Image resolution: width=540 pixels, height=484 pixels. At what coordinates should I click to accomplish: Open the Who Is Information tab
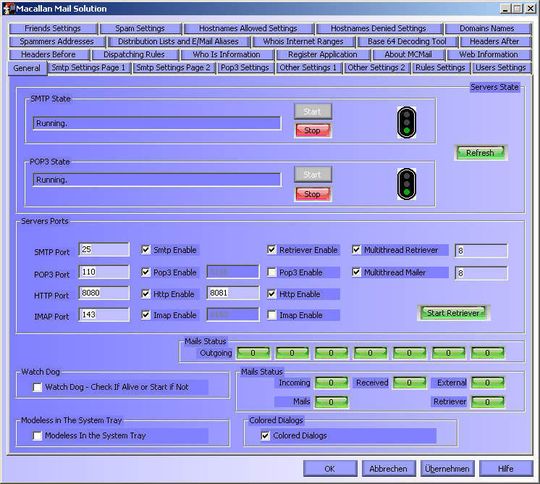(227, 54)
